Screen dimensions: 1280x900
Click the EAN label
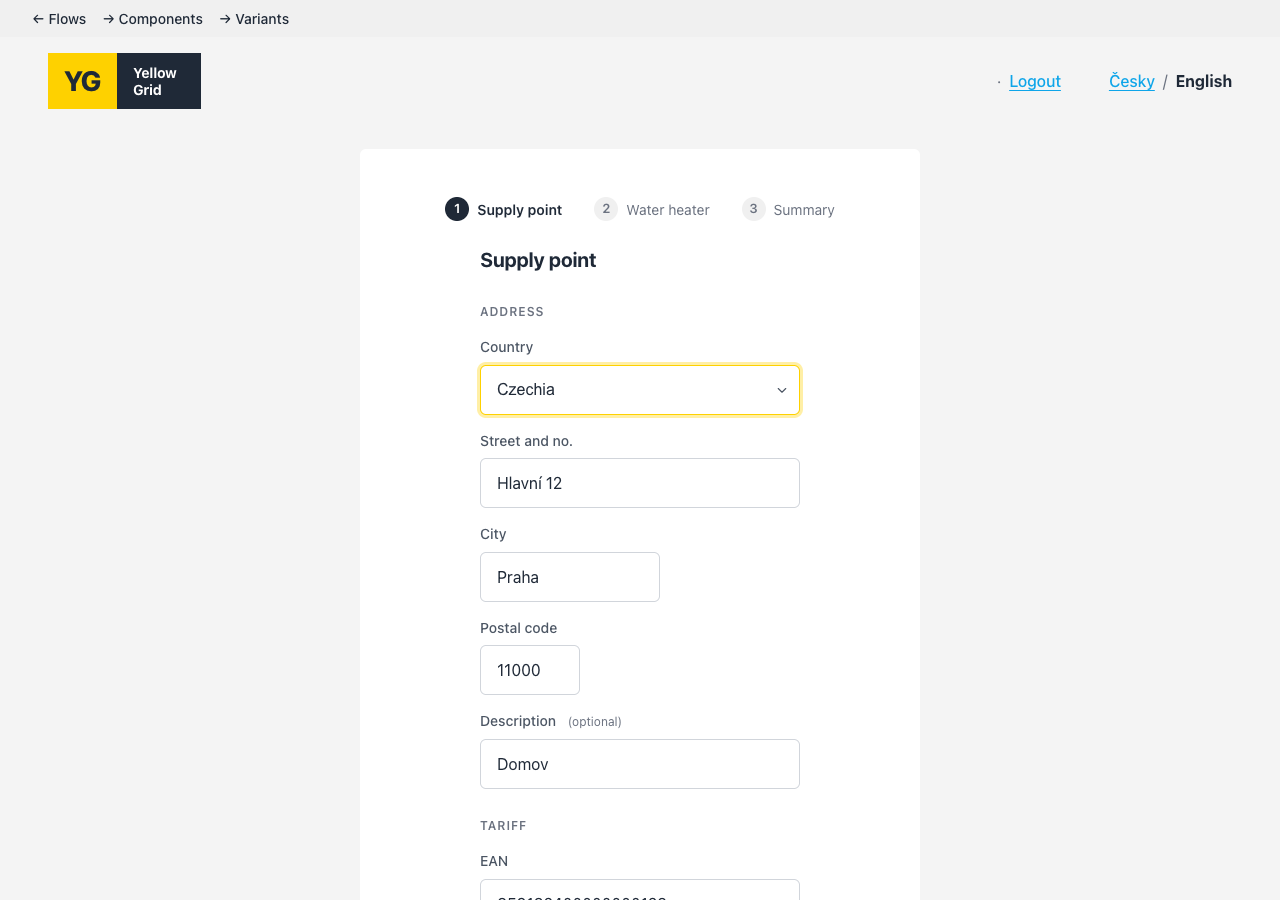pos(494,861)
